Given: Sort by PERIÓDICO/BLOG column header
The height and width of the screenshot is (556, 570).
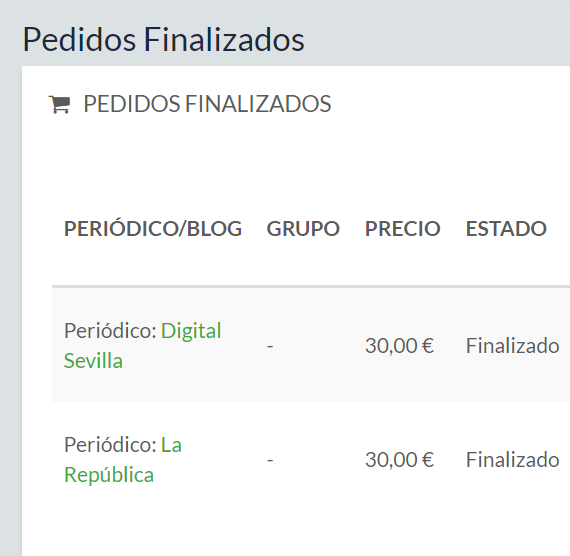Looking at the screenshot, I should (153, 229).
